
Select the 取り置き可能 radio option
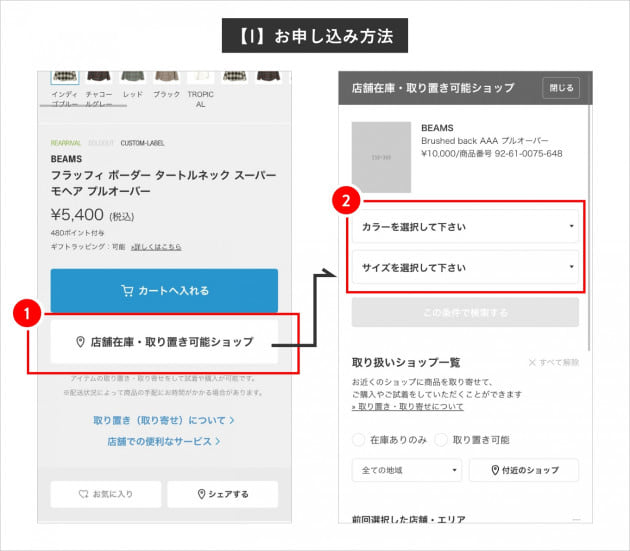point(443,439)
